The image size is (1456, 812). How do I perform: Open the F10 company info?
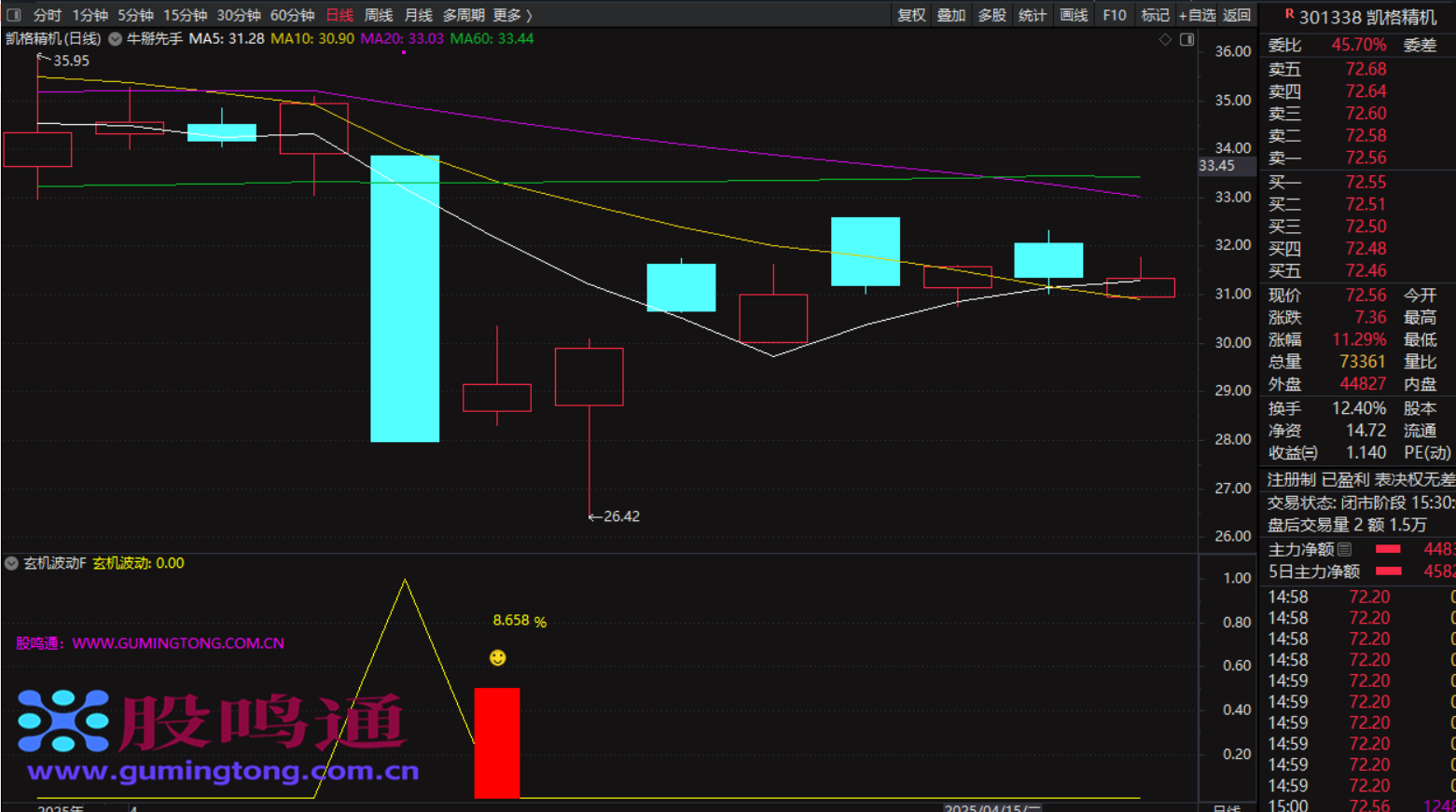pos(1114,15)
